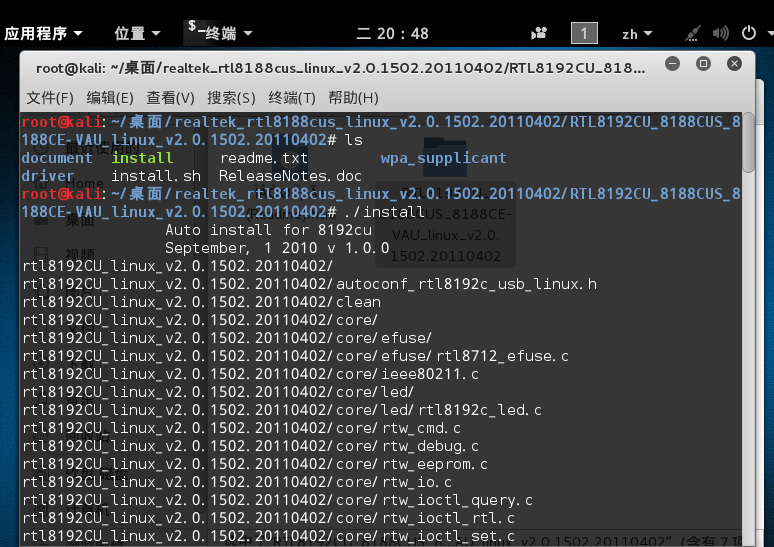Open the 终端(T) menu
The width and height of the screenshot is (774, 547).
pyautogui.click(x=292, y=98)
